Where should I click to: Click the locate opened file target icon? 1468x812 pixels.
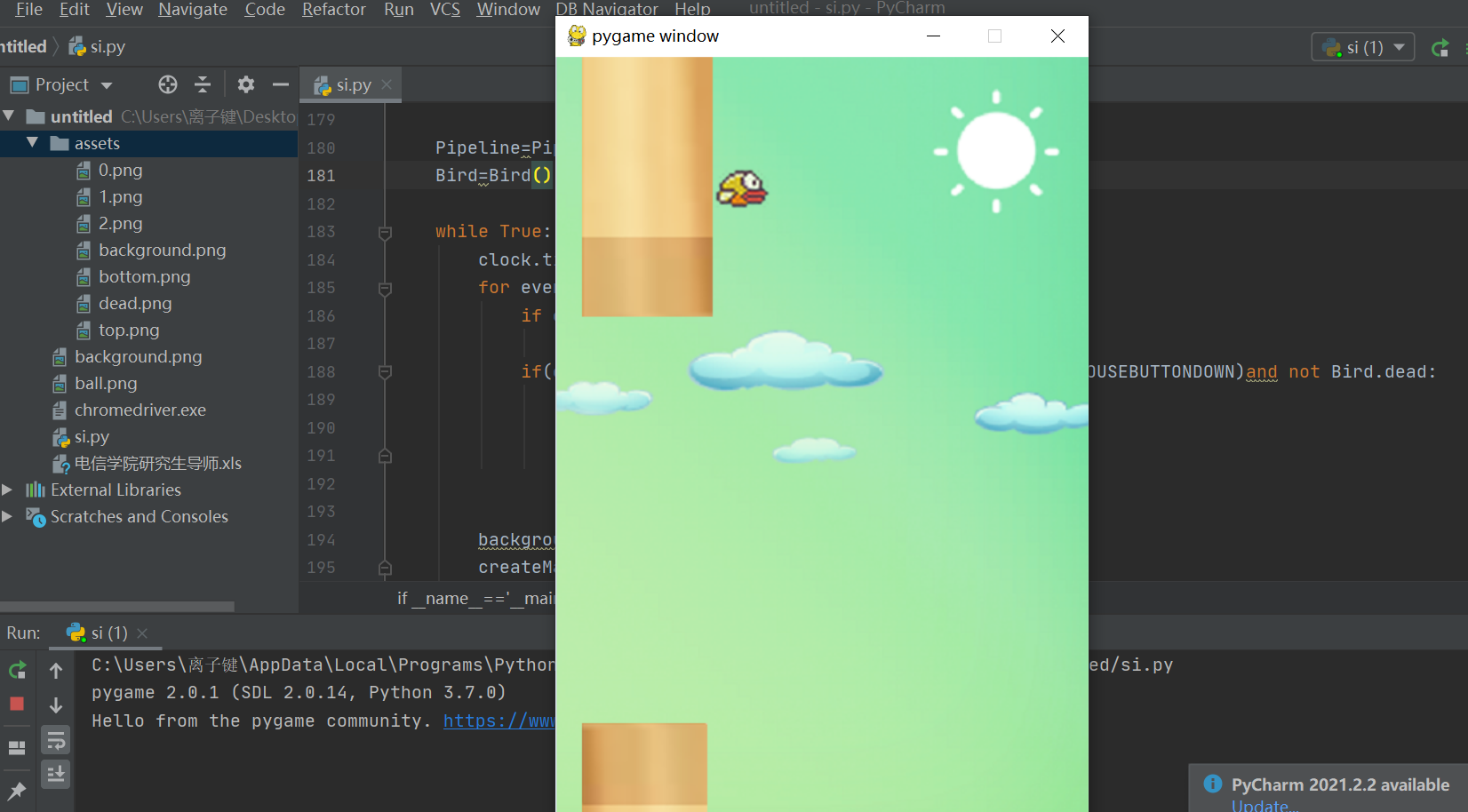point(168,84)
